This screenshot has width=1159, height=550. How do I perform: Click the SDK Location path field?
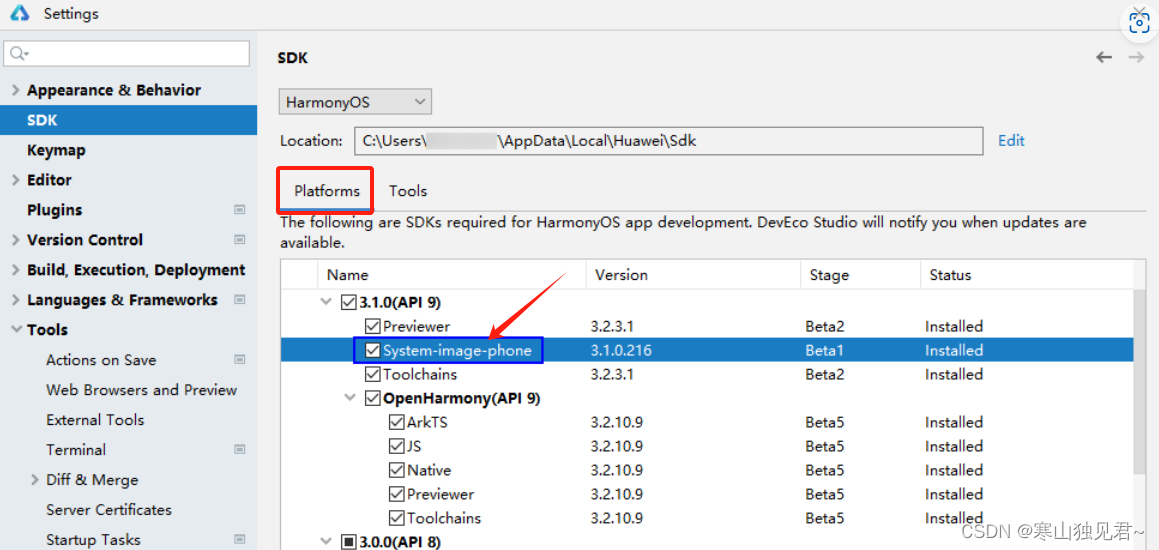668,141
